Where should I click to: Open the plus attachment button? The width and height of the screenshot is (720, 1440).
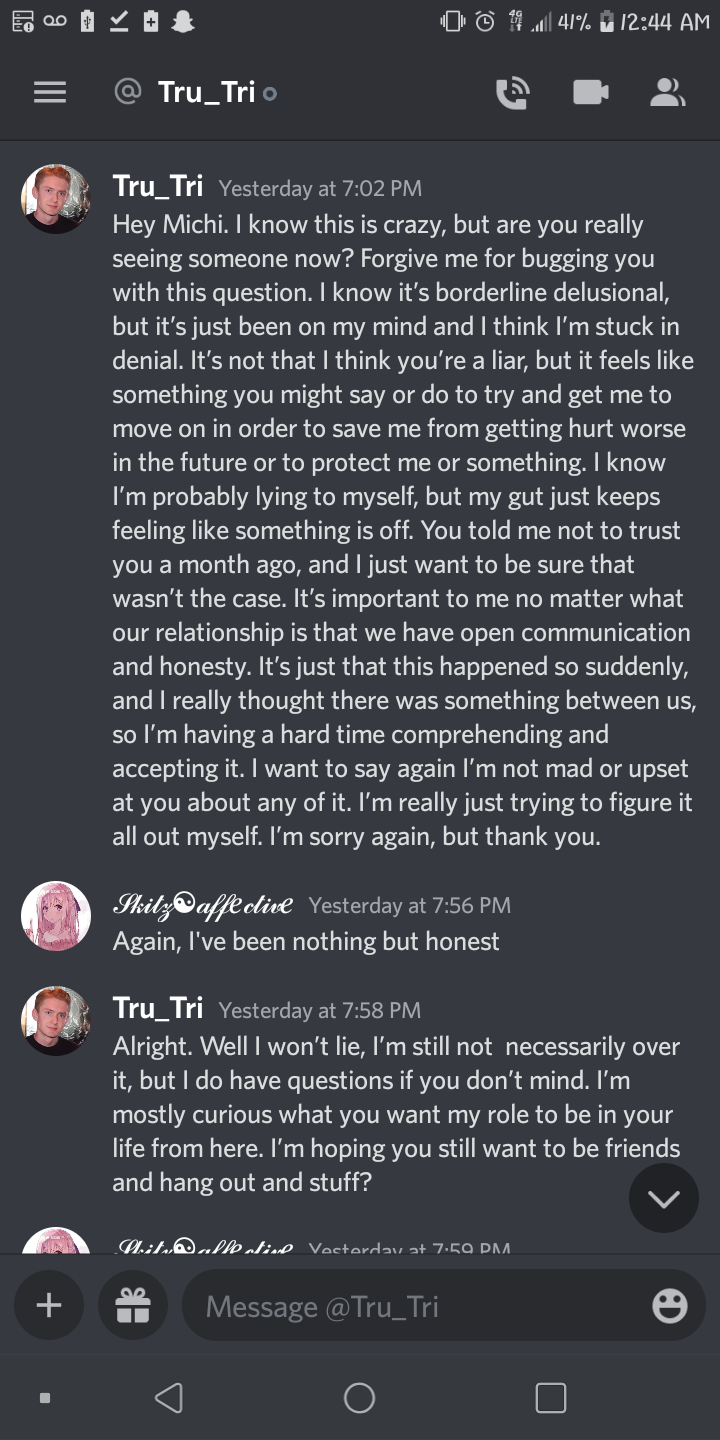point(49,1305)
